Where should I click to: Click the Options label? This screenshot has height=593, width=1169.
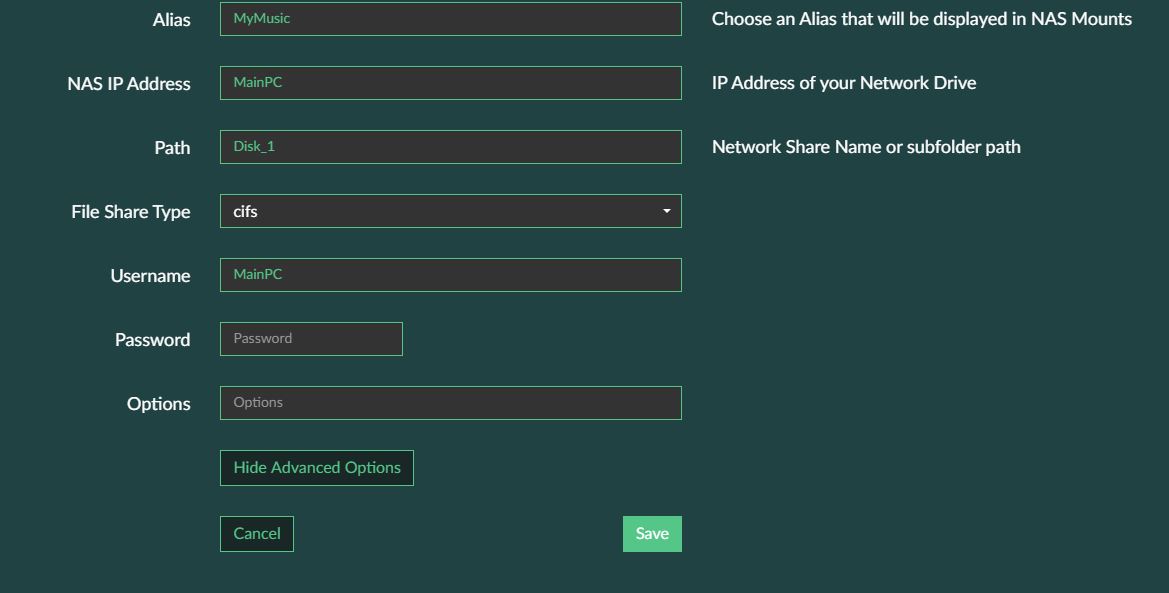(x=158, y=404)
